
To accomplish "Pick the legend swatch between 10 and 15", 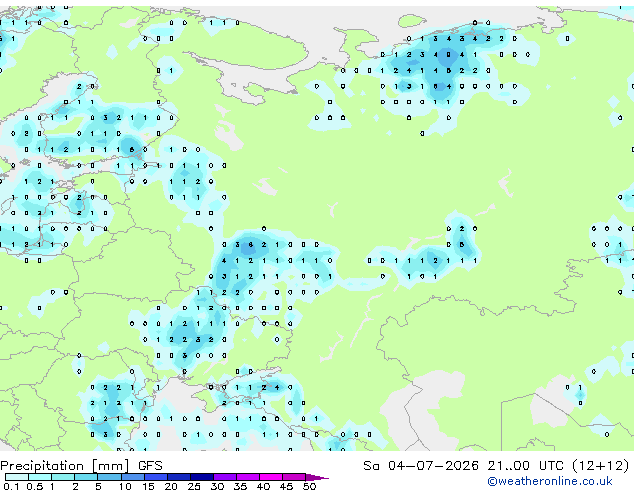I will coord(133,477).
